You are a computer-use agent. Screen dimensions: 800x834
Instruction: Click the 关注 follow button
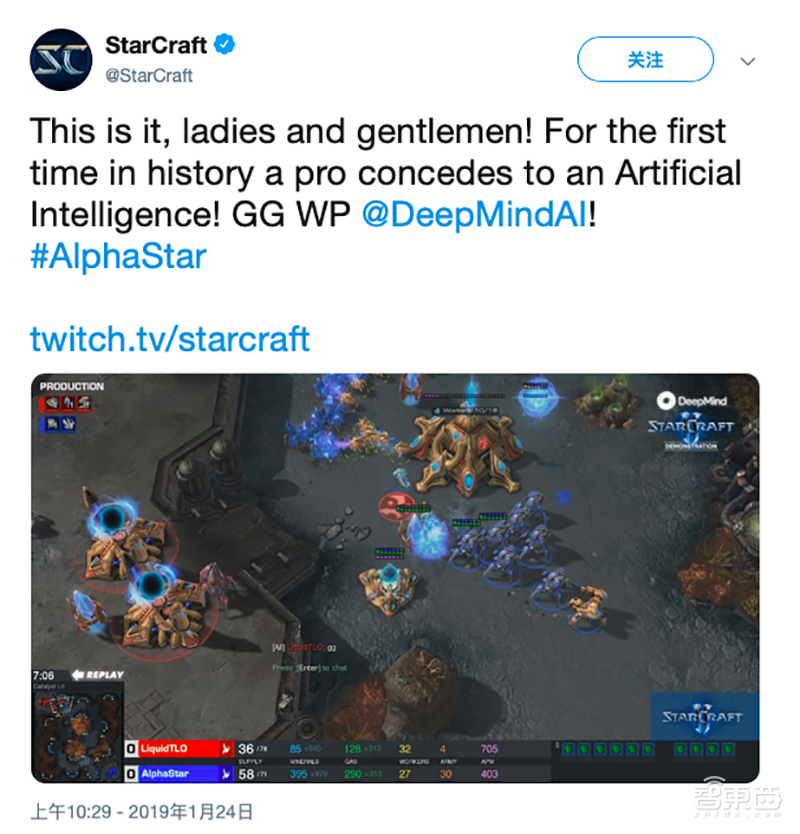(x=645, y=59)
